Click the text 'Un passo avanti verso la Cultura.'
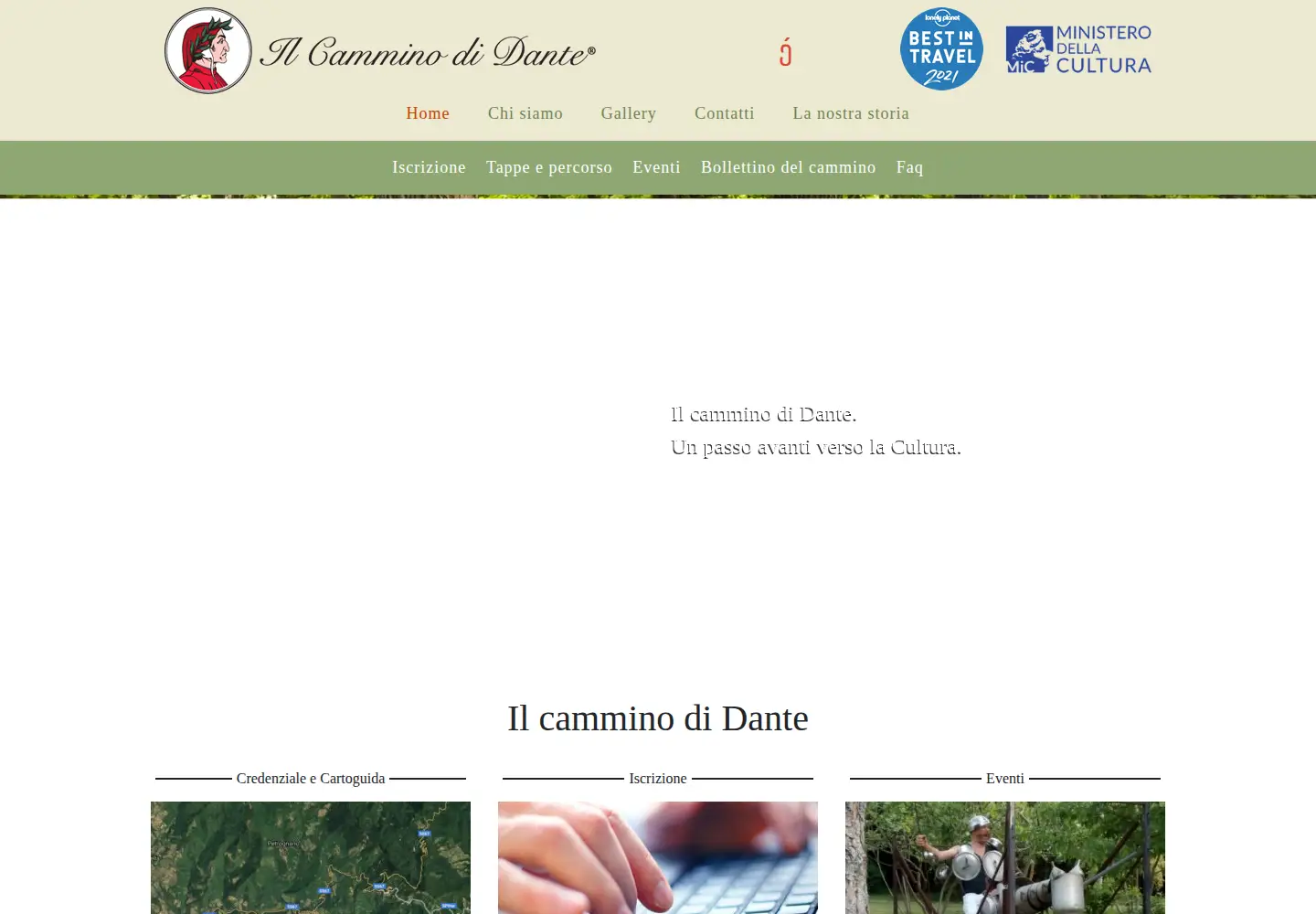The image size is (1316, 914). tap(816, 448)
